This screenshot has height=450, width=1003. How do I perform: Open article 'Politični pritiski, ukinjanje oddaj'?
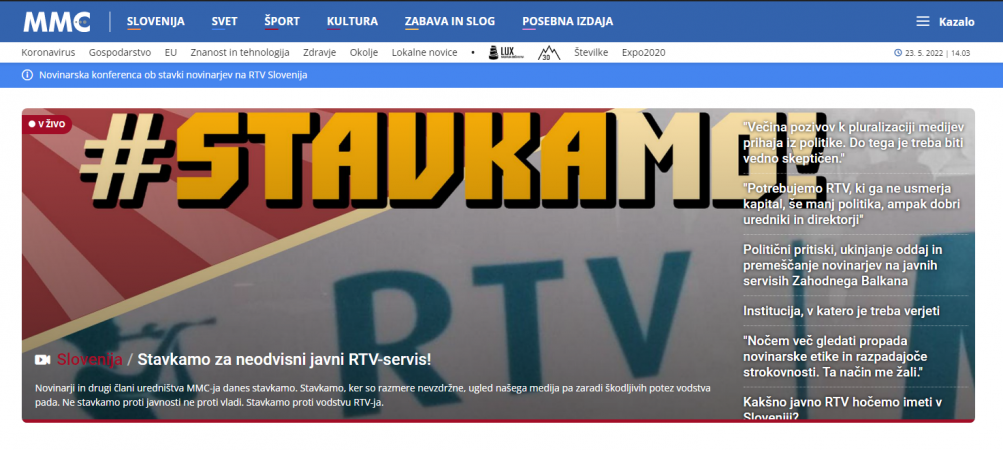pyautogui.click(x=842, y=265)
